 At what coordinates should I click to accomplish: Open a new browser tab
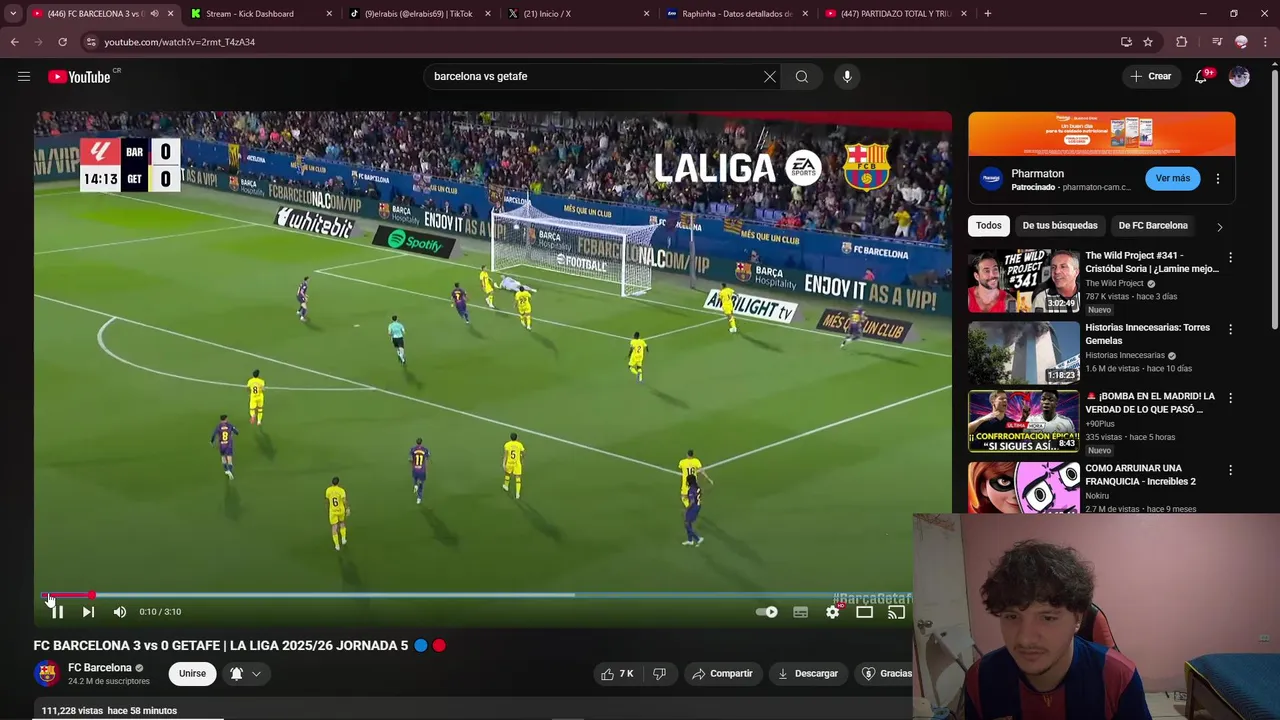click(988, 14)
